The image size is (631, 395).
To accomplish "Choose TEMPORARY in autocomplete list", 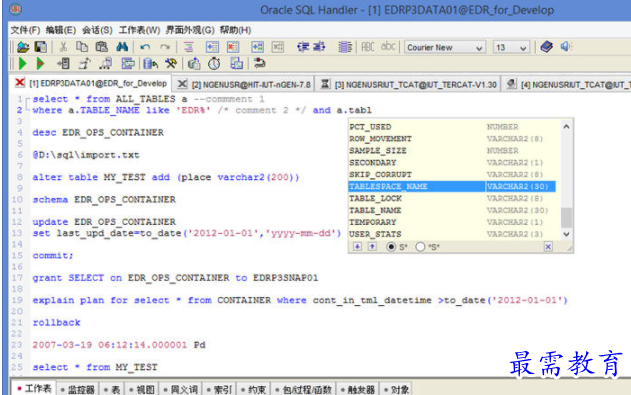I will [452, 222].
